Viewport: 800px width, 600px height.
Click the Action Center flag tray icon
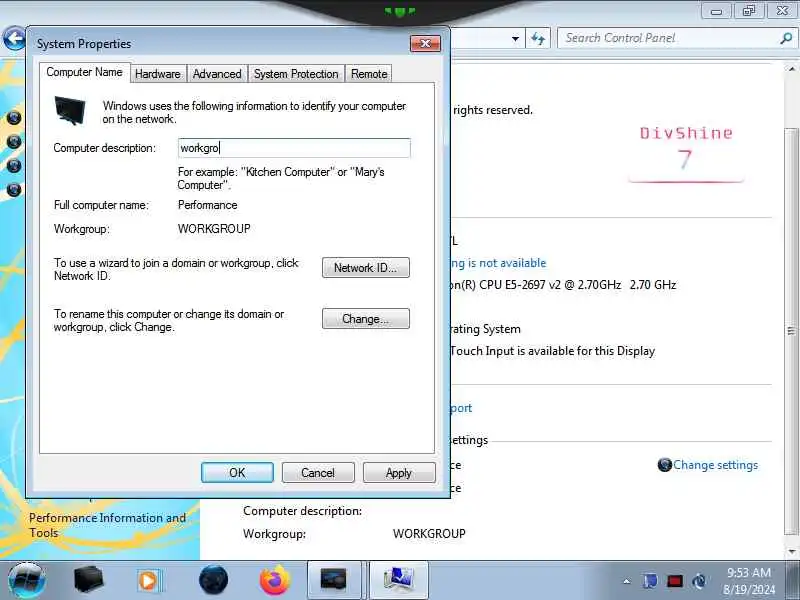coord(650,581)
